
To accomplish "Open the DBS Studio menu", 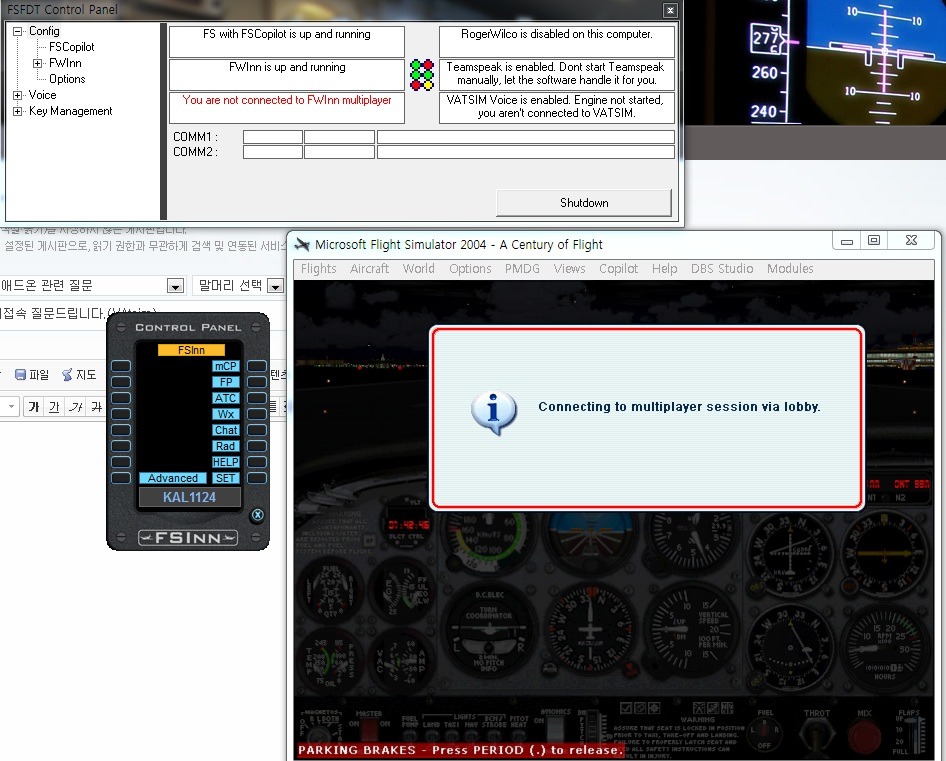I will click(722, 269).
